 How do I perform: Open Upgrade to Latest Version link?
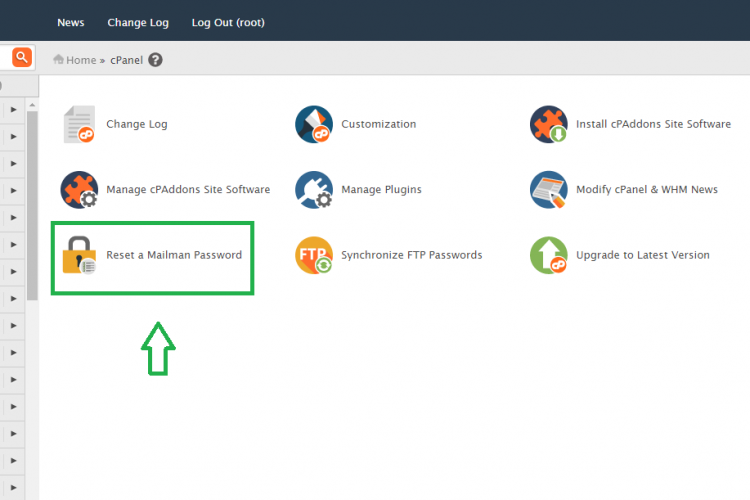tap(643, 255)
